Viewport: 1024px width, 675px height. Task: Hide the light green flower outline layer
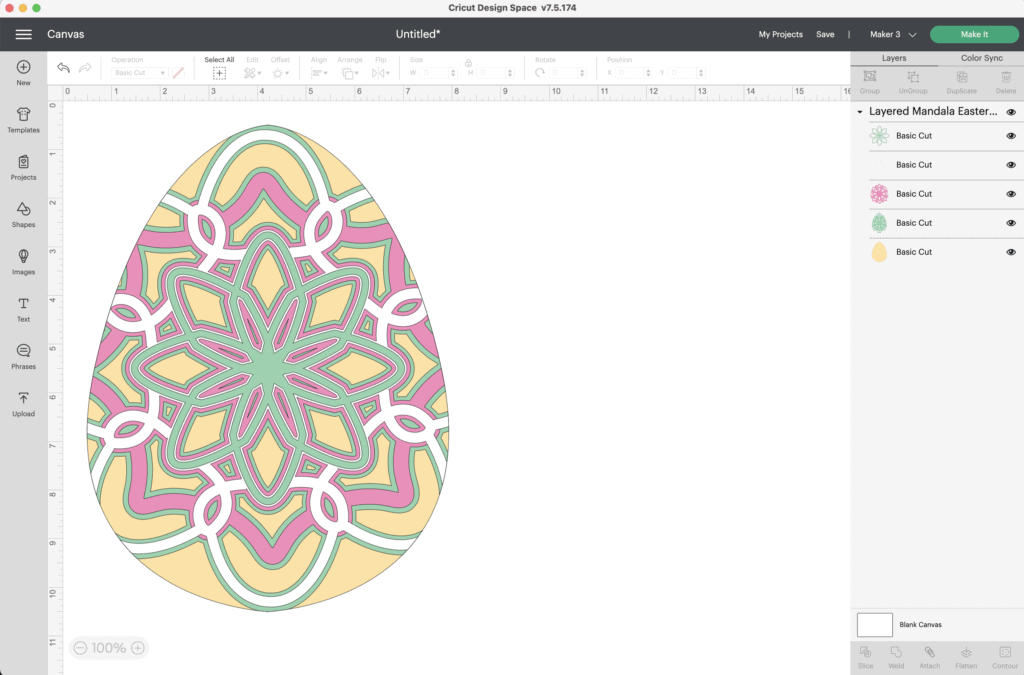[1011, 136]
